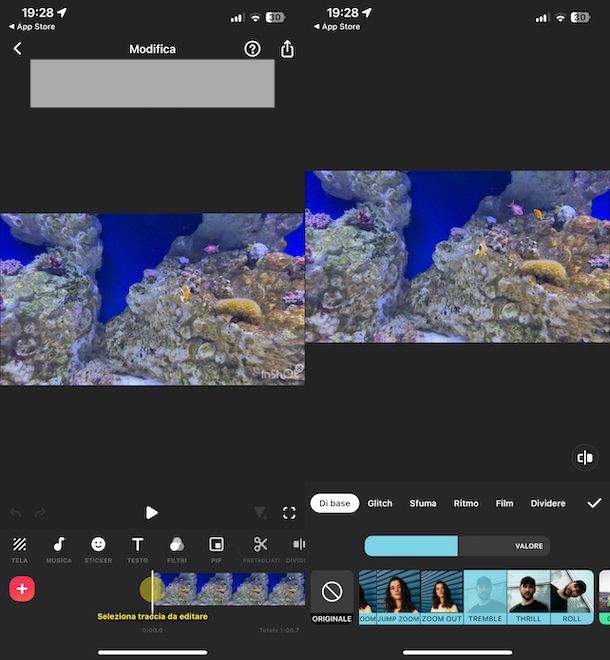Apply the Roll effect
This screenshot has height=660, width=610.
(x=572, y=597)
